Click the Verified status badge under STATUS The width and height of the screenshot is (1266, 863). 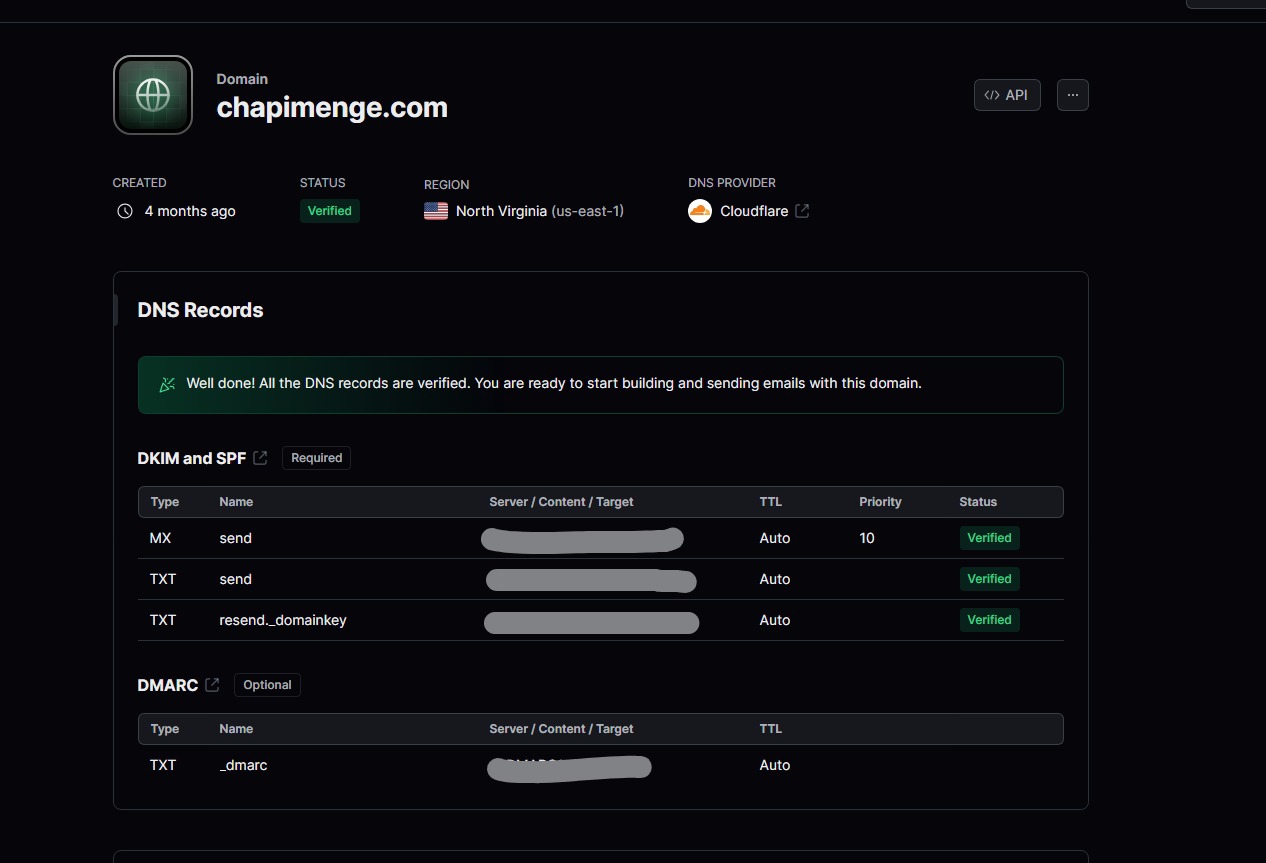point(329,210)
